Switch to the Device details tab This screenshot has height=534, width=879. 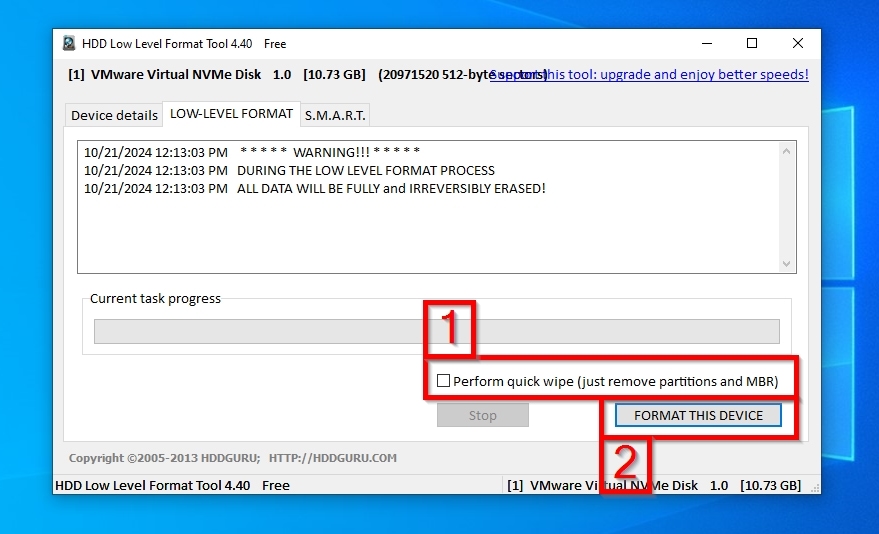(114, 115)
